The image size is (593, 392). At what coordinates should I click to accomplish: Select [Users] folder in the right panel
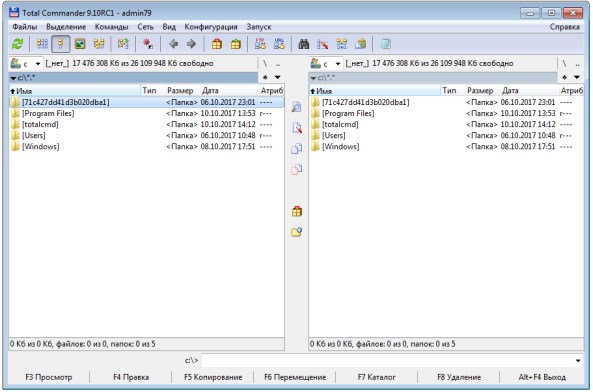pos(446,135)
